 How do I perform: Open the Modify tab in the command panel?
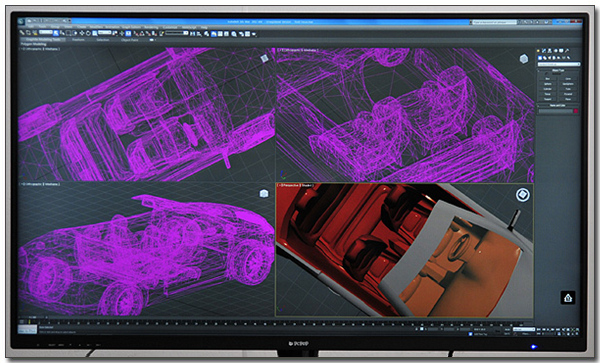pos(544,50)
